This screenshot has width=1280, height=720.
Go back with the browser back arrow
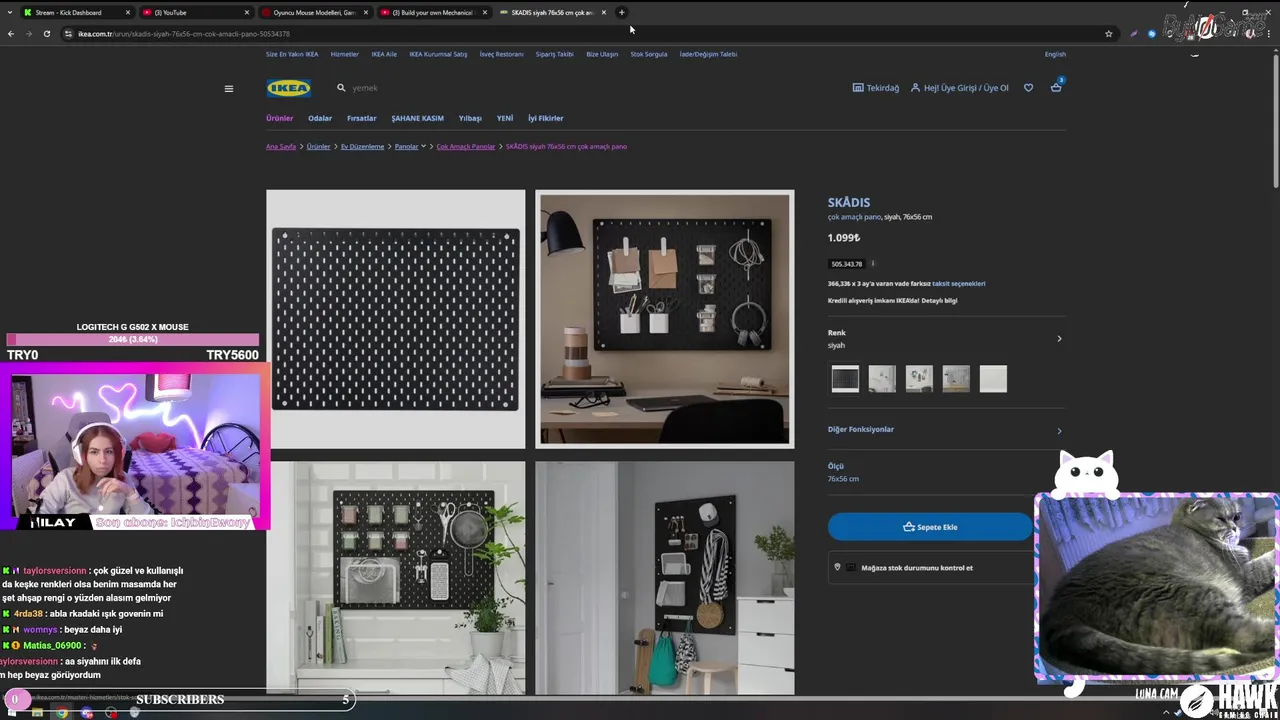11,33
